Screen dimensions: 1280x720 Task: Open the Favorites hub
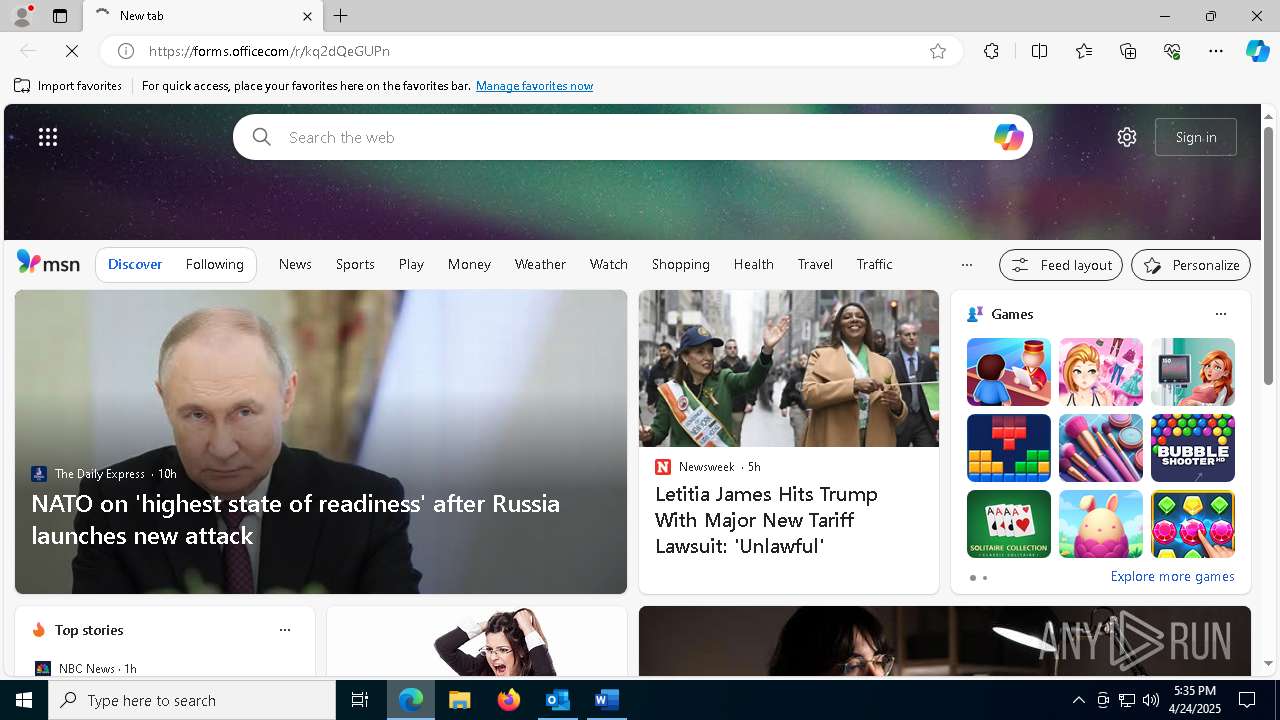click(1084, 51)
